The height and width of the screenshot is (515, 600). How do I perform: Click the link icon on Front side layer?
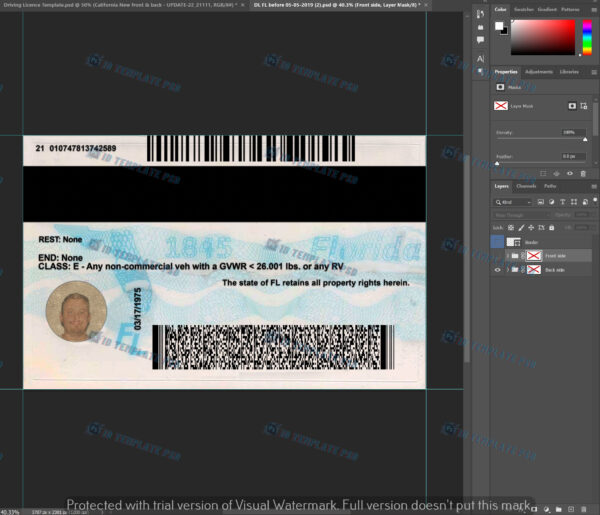click(x=523, y=256)
